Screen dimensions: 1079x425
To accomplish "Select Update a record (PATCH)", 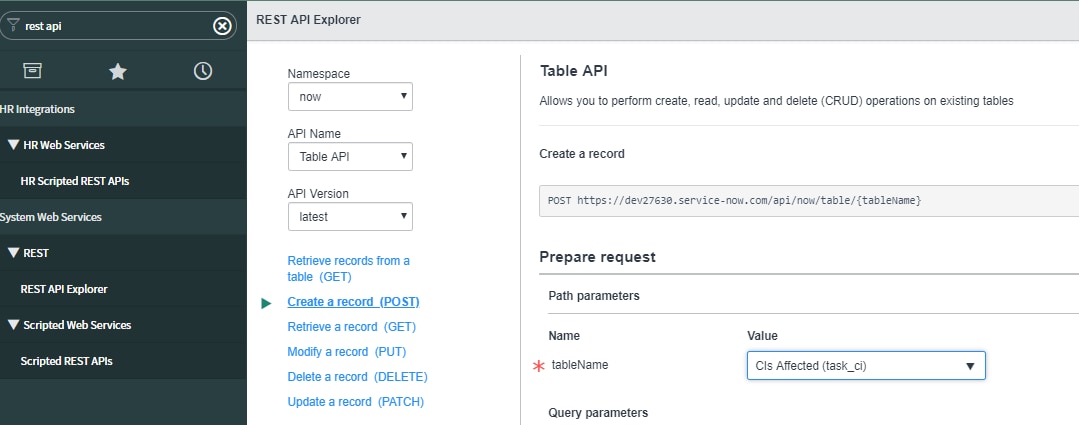I will [356, 402].
